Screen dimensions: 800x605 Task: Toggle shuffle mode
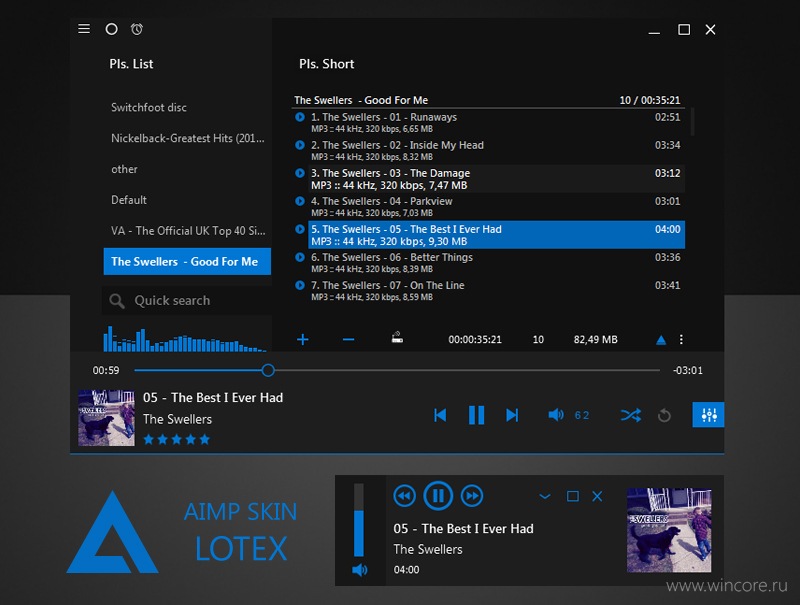[631, 415]
